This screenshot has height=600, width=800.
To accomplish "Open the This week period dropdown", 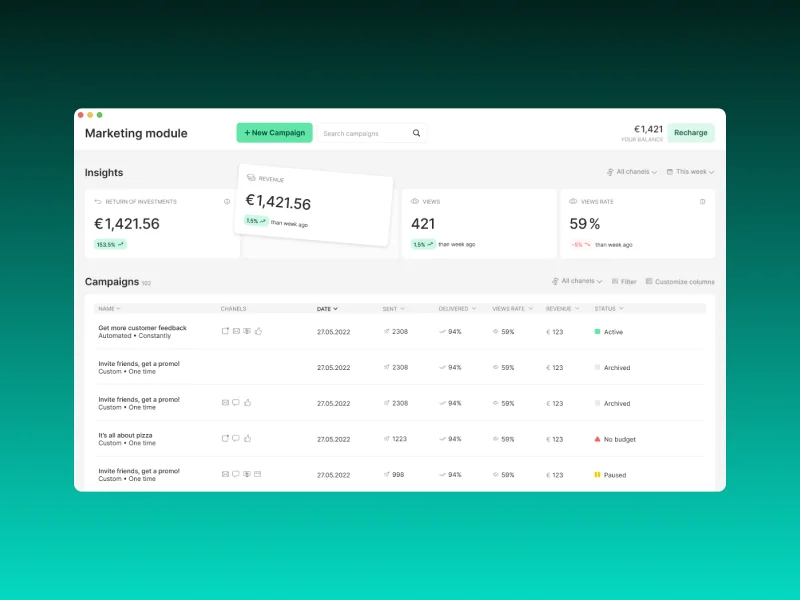I will point(690,172).
